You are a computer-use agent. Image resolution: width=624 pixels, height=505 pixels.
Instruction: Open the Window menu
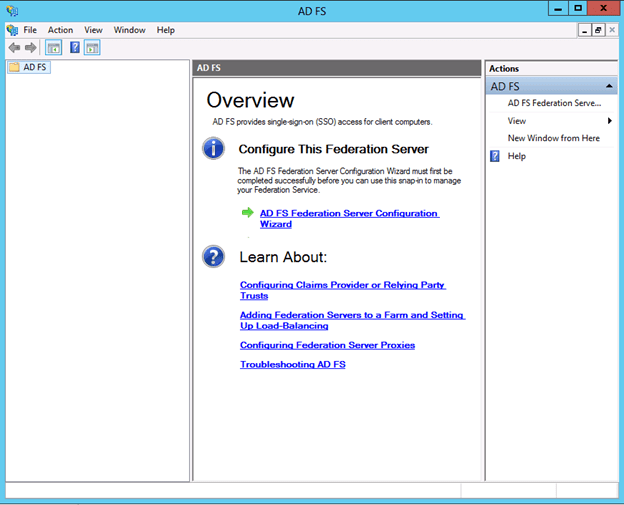click(x=129, y=30)
